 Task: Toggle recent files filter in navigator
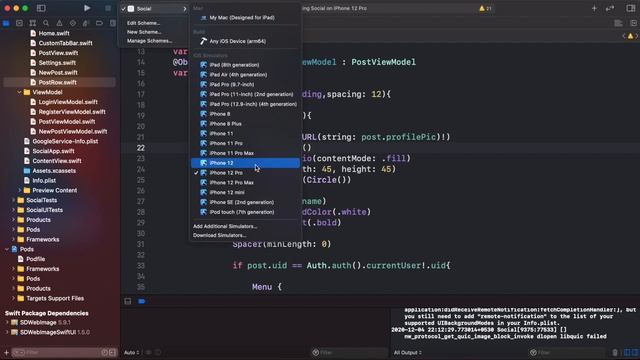(x=104, y=352)
